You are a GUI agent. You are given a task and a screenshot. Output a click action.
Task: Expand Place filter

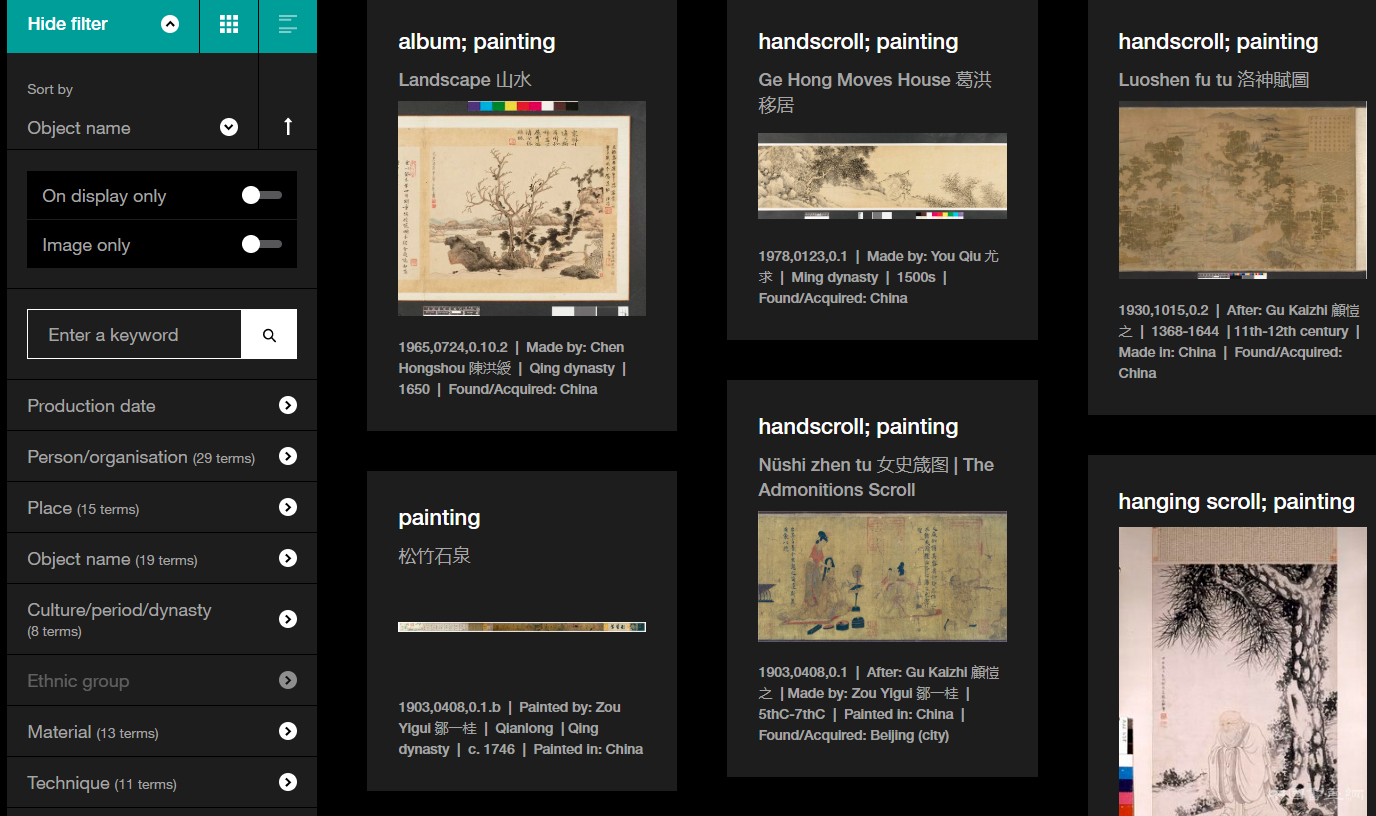[162, 508]
